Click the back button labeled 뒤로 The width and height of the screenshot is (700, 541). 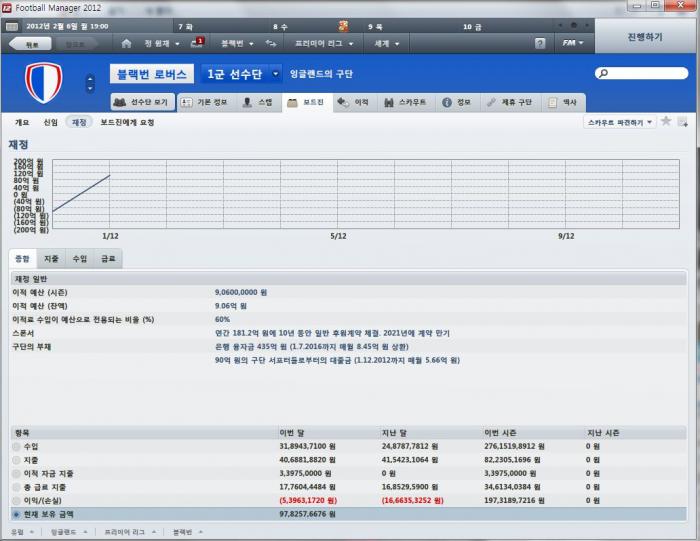[x=30, y=44]
